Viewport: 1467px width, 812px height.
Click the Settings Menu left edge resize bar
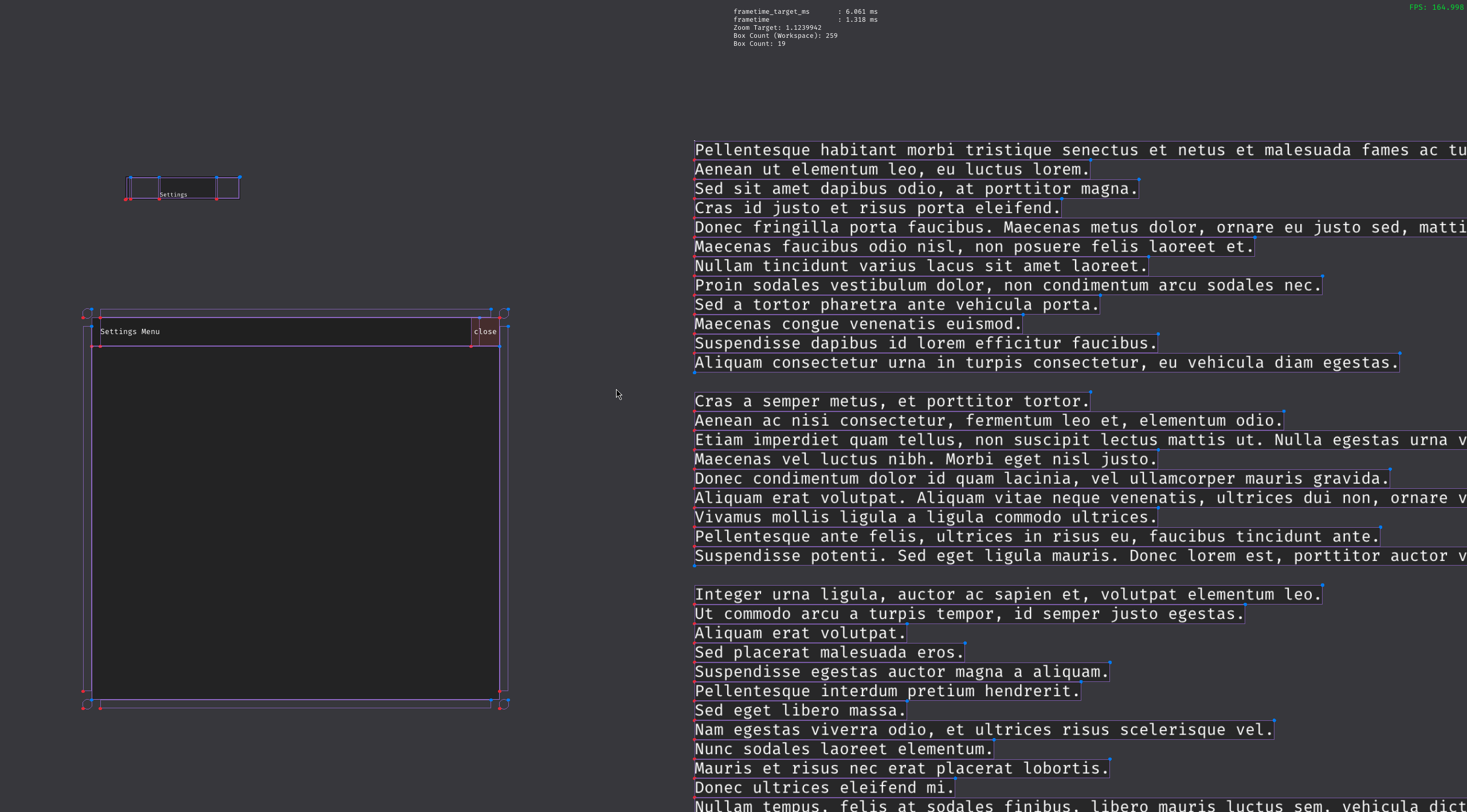87,508
